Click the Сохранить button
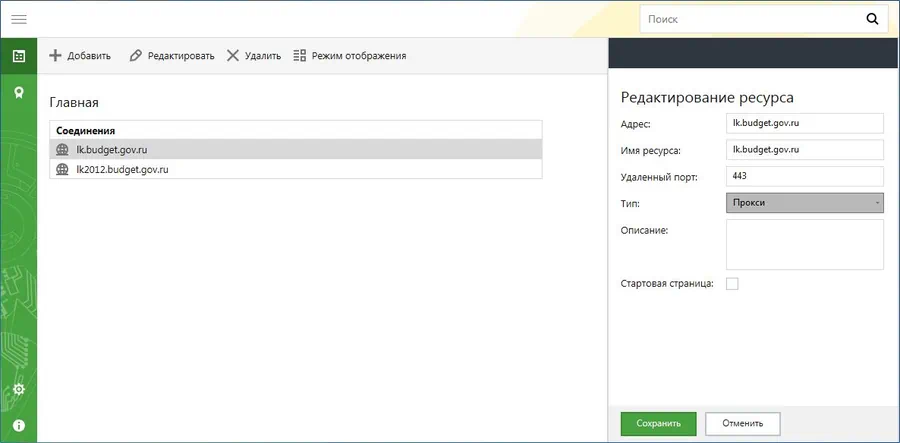This screenshot has height=443, width=900. pos(658,423)
